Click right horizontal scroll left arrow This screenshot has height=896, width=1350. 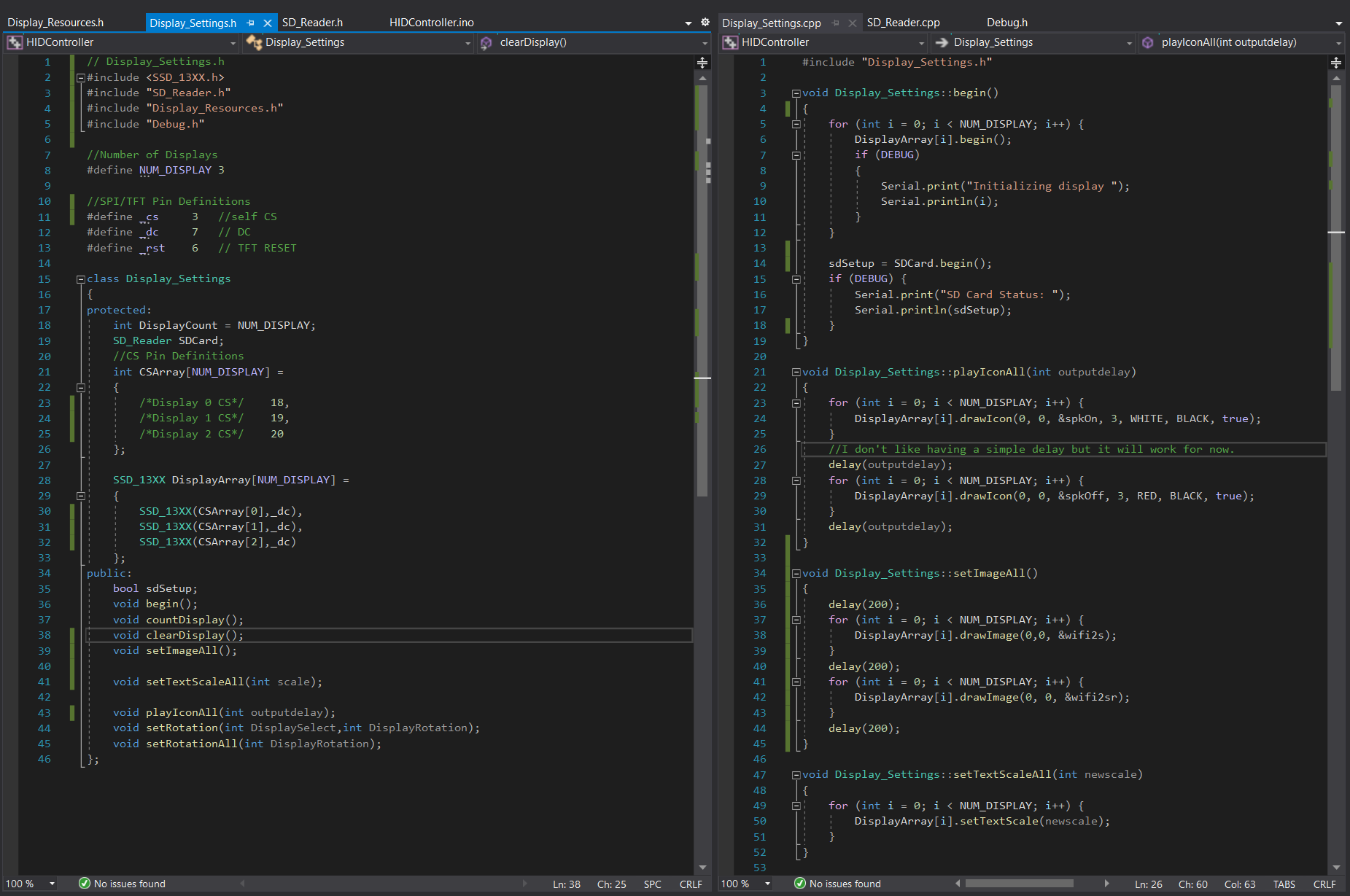click(x=958, y=884)
